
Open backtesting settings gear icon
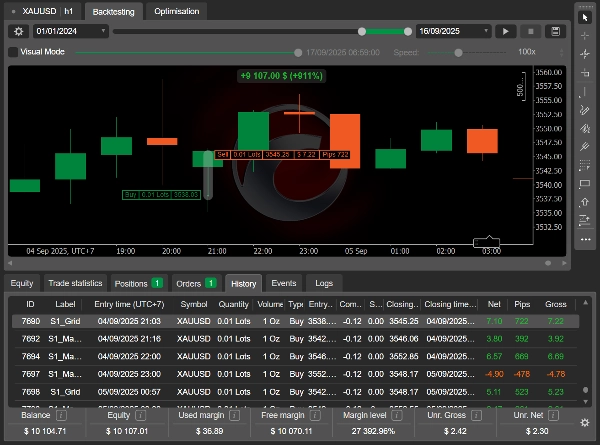pyautogui.click(x=18, y=31)
